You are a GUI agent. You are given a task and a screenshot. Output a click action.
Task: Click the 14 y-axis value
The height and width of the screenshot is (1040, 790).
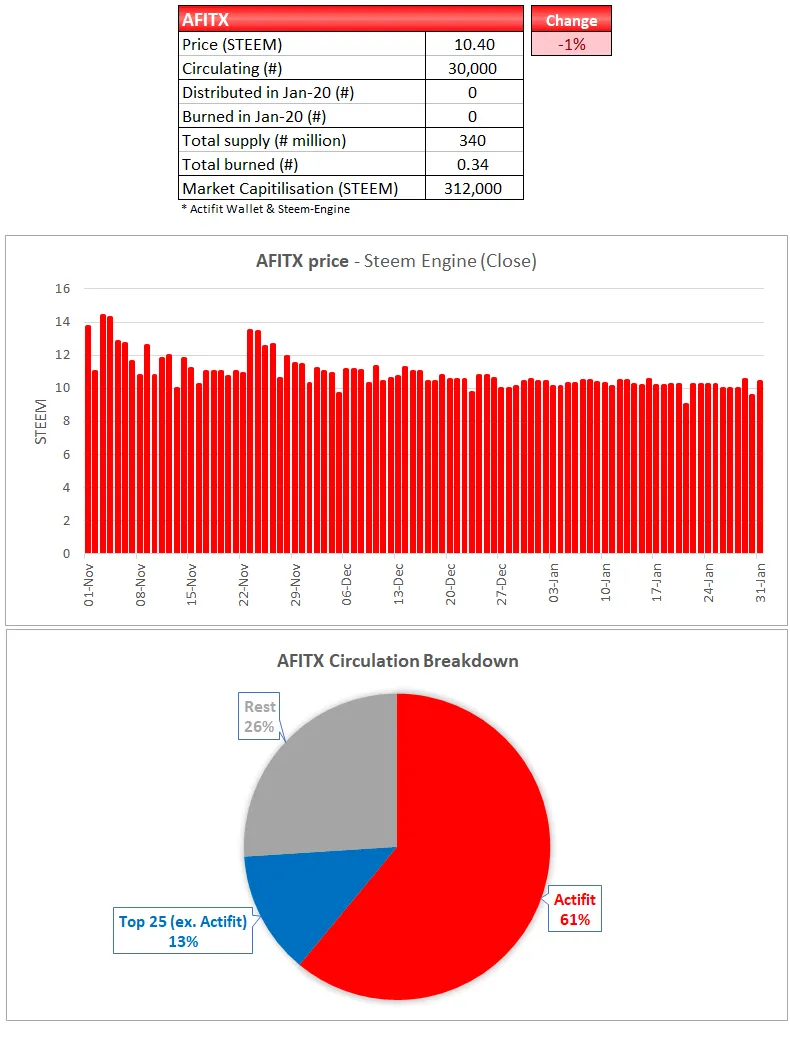62,322
